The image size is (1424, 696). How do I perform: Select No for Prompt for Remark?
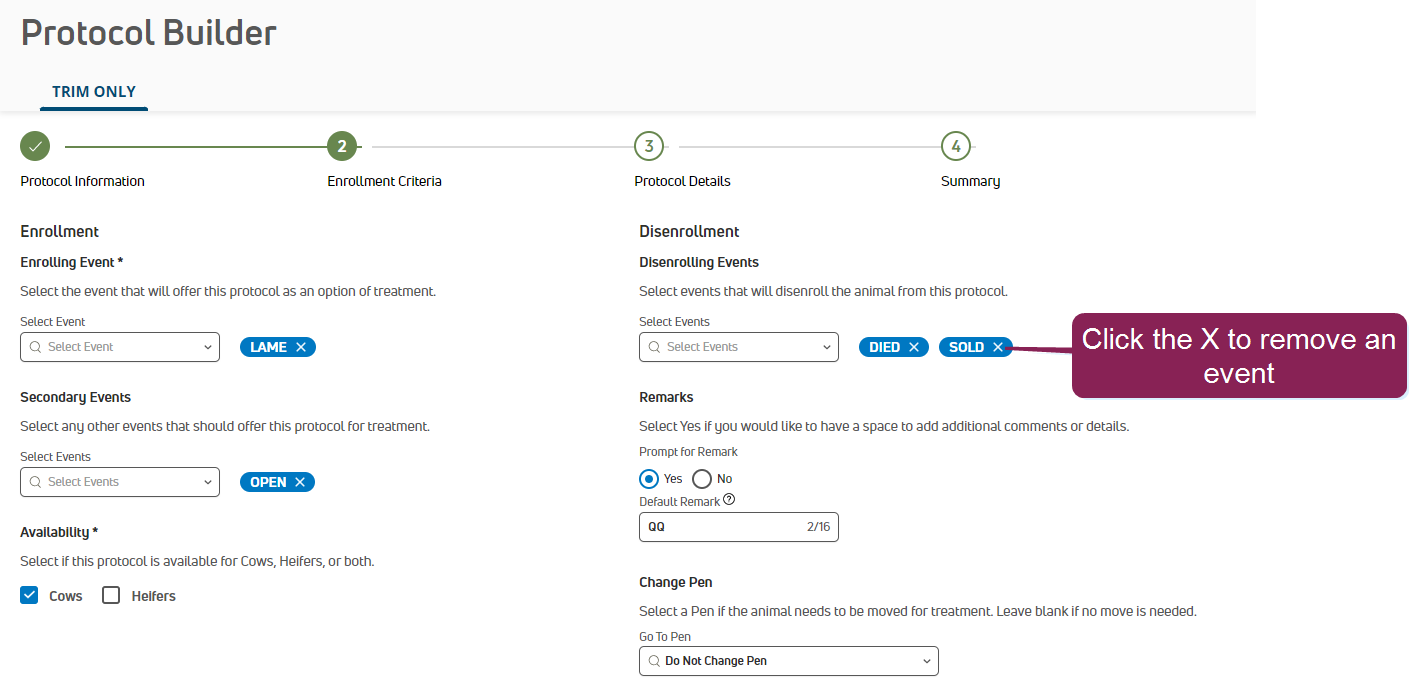coord(702,479)
